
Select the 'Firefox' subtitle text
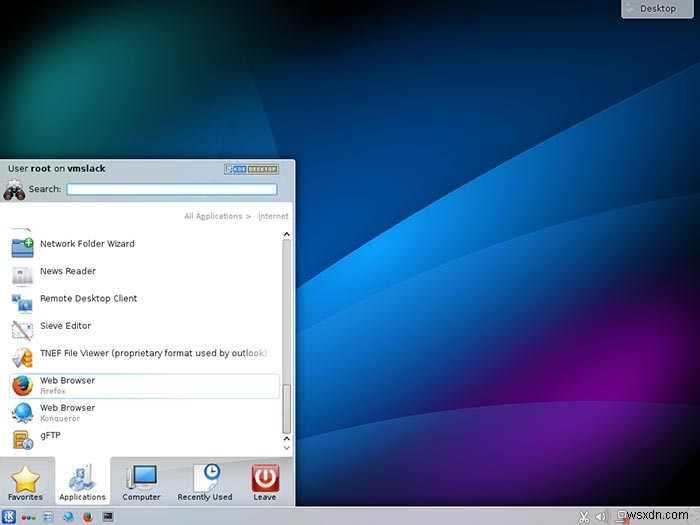(x=53, y=391)
